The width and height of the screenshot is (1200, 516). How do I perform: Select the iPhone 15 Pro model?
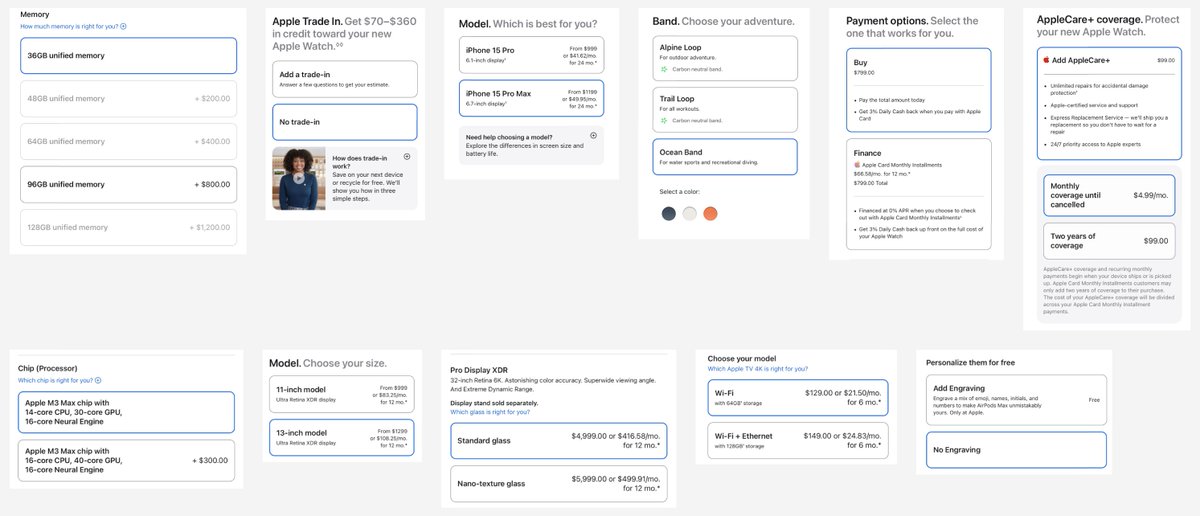pyautogui.click(x=531, y=55)
